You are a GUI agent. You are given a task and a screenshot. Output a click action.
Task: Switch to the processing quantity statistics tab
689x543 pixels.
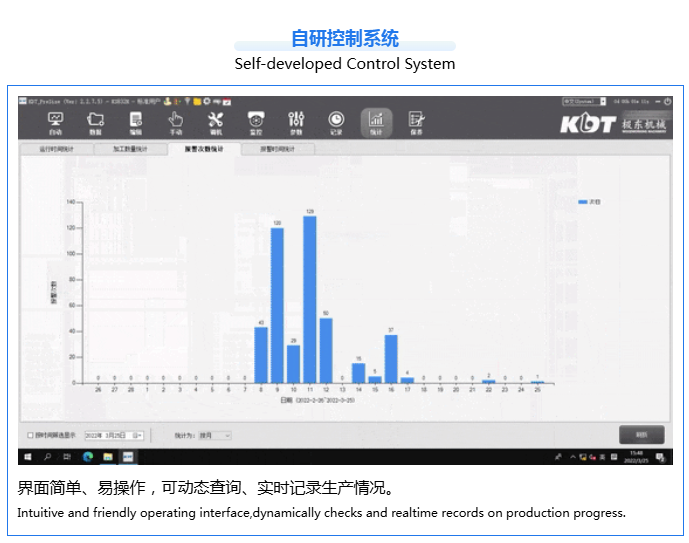coord(129,149)
